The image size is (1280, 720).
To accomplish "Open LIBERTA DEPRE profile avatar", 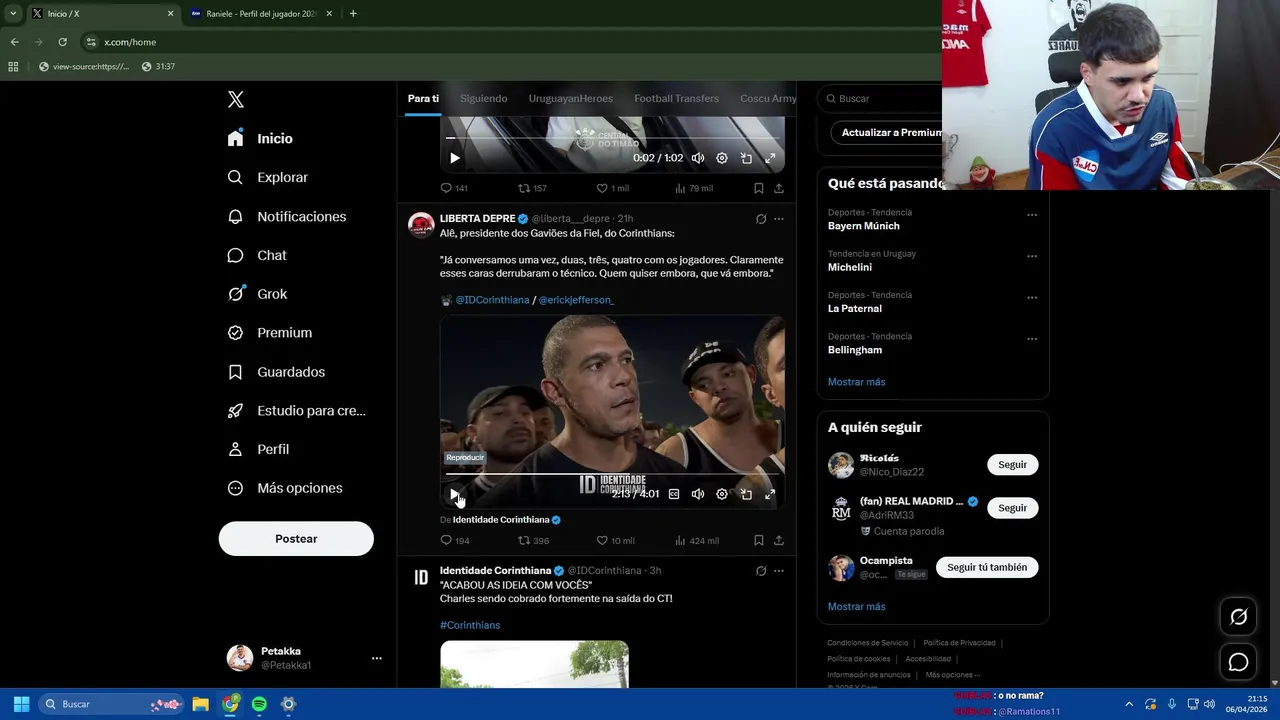I will tap(421, 224).
